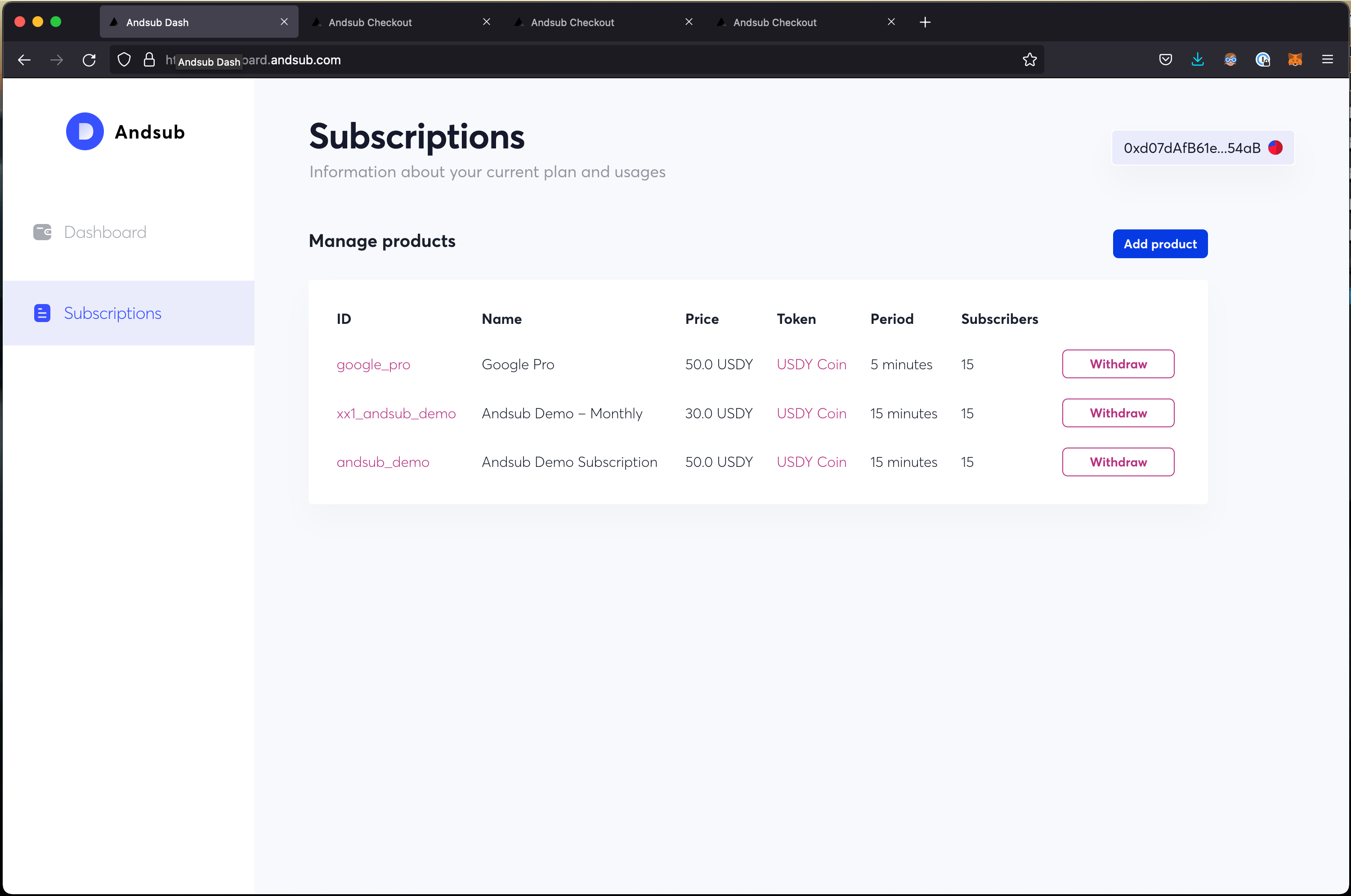
Task: Click the Manage products heading
Action: pos(381,241)
